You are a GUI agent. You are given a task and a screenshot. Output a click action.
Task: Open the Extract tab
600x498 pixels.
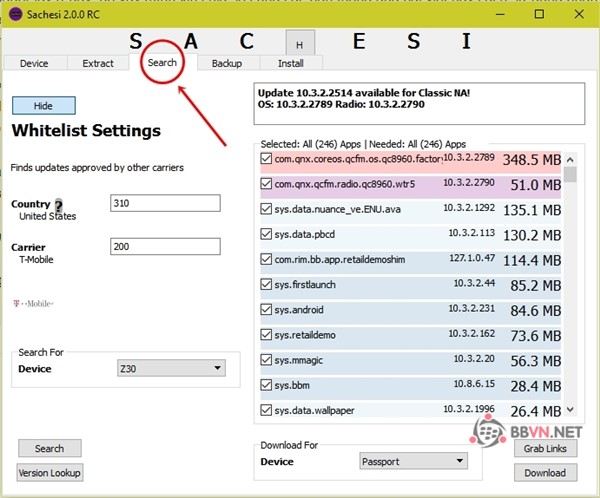pos(98,64)
